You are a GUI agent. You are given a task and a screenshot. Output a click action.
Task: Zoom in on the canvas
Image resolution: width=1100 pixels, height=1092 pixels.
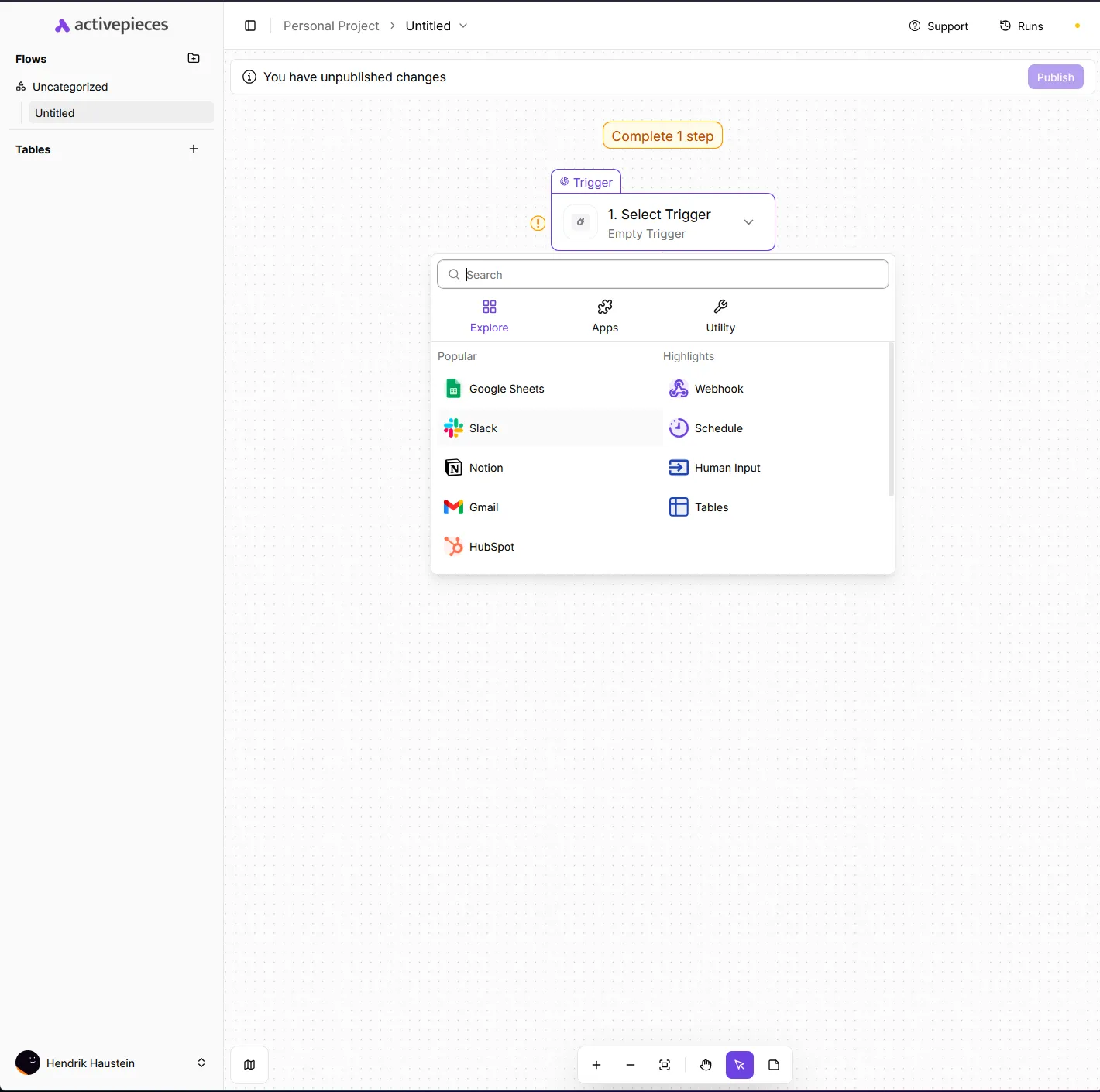[x=596, y=1065]
